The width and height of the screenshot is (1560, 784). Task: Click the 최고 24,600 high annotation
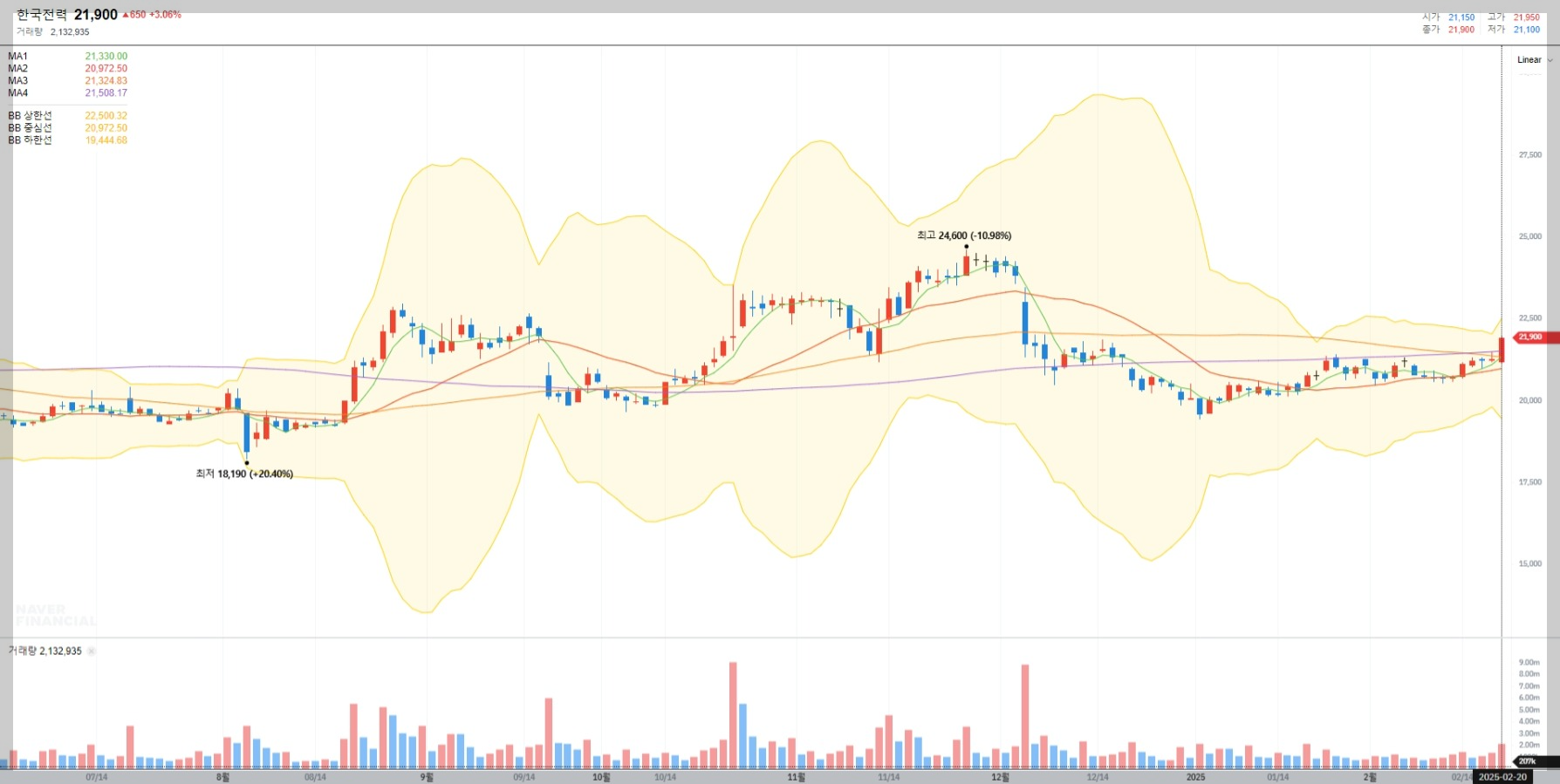[x=964, y=235]
